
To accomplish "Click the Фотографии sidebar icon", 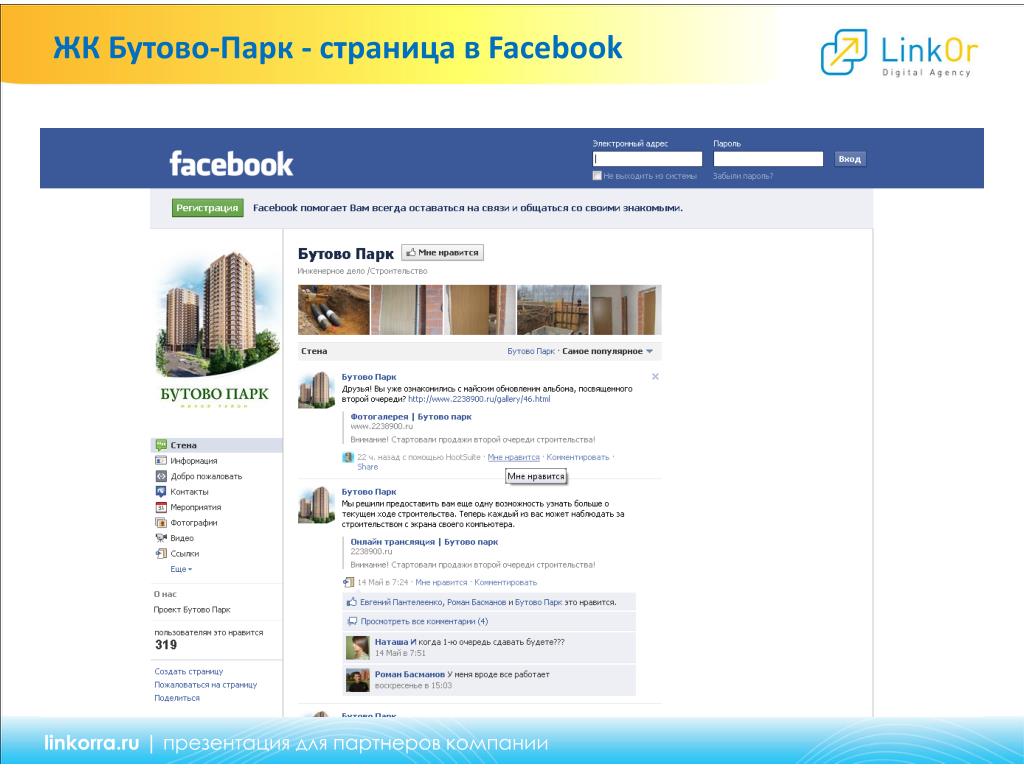I will click(161, 522).
